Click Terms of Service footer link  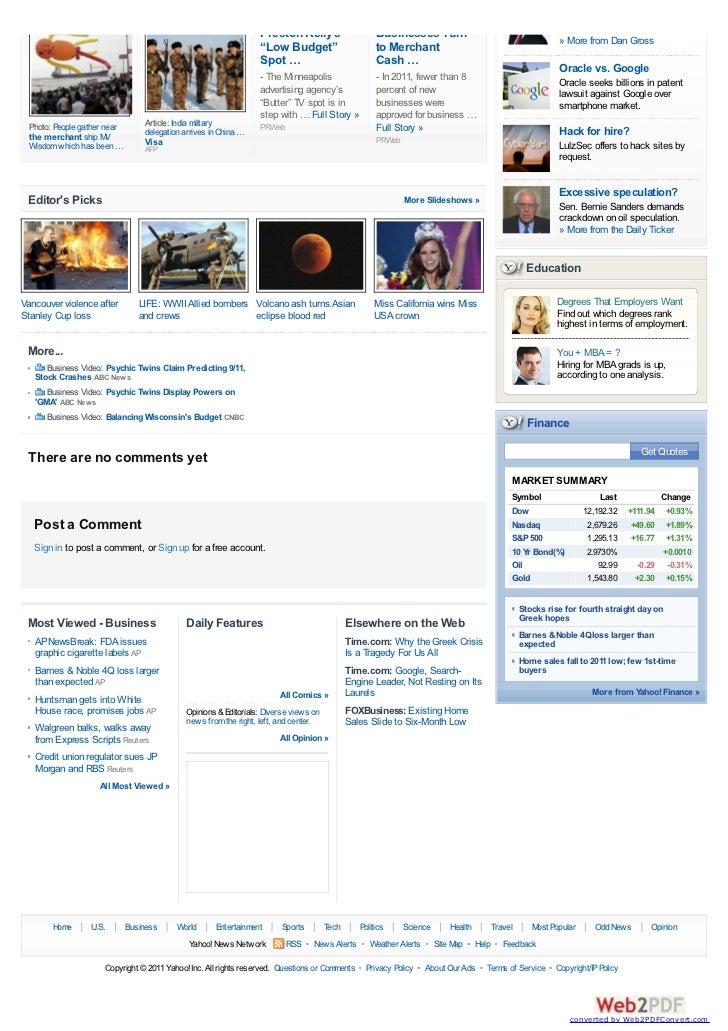(x=516, y=968)
